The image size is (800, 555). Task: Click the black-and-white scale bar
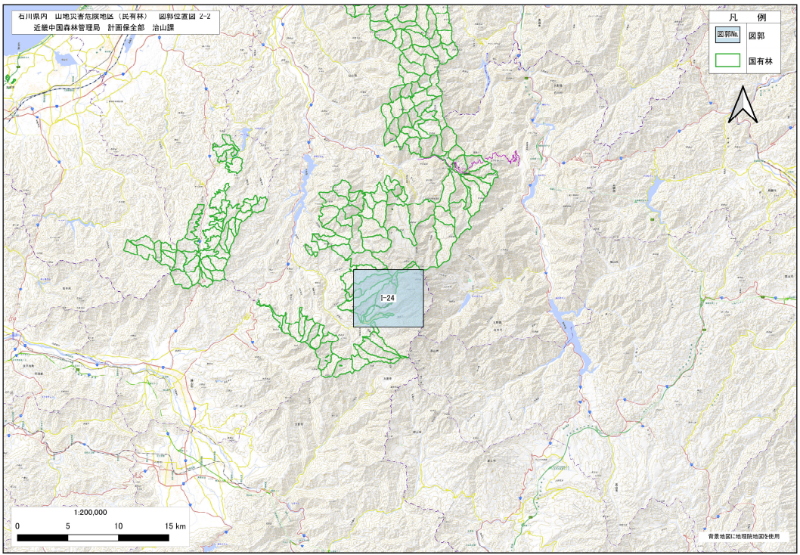tap(93, 538)
